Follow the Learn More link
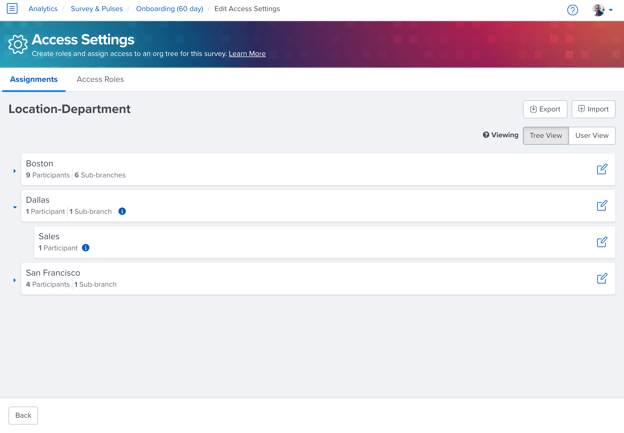The width and height of the screenshot is (624, 433). 247,54
